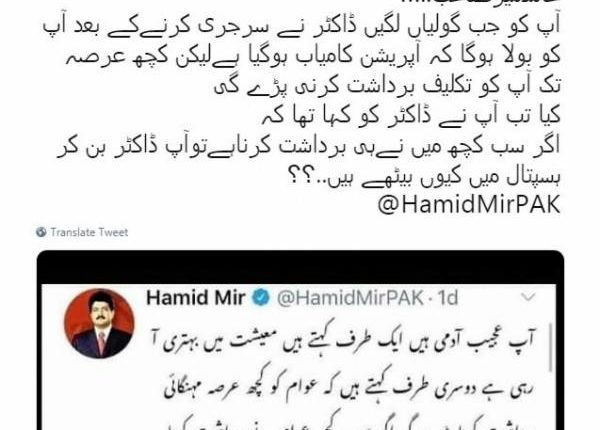Image resolution: width=600 pixels, height=430 pixels.
Task: Click the tweet line ending with question marks
Action: point(424,176)
